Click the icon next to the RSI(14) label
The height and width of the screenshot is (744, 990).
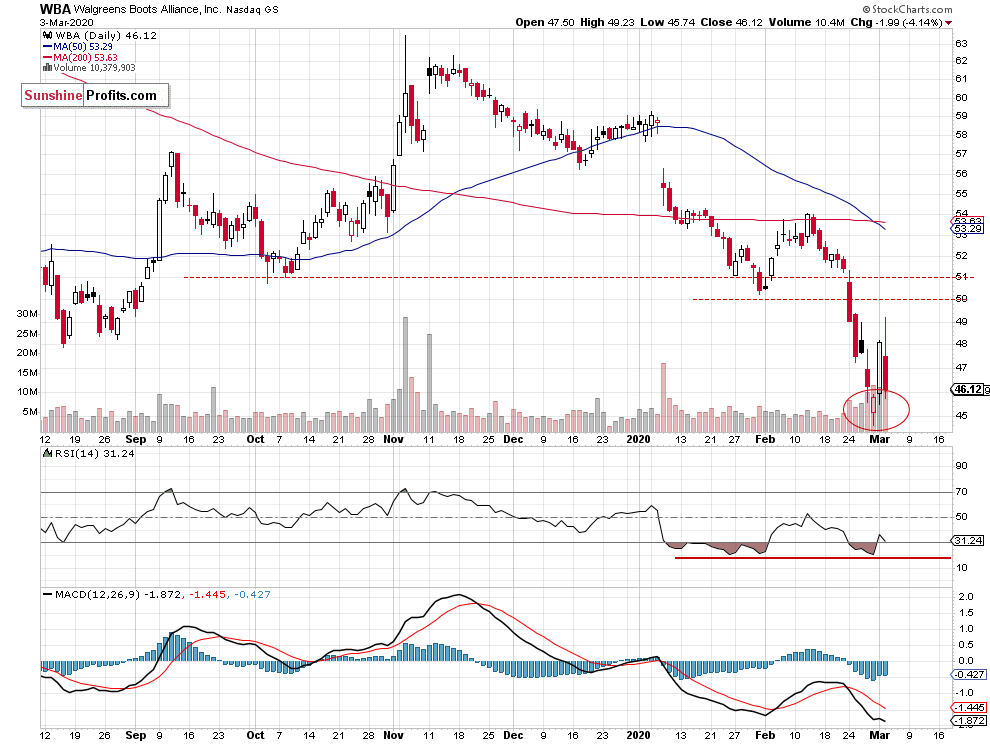(x=47, y=453)
